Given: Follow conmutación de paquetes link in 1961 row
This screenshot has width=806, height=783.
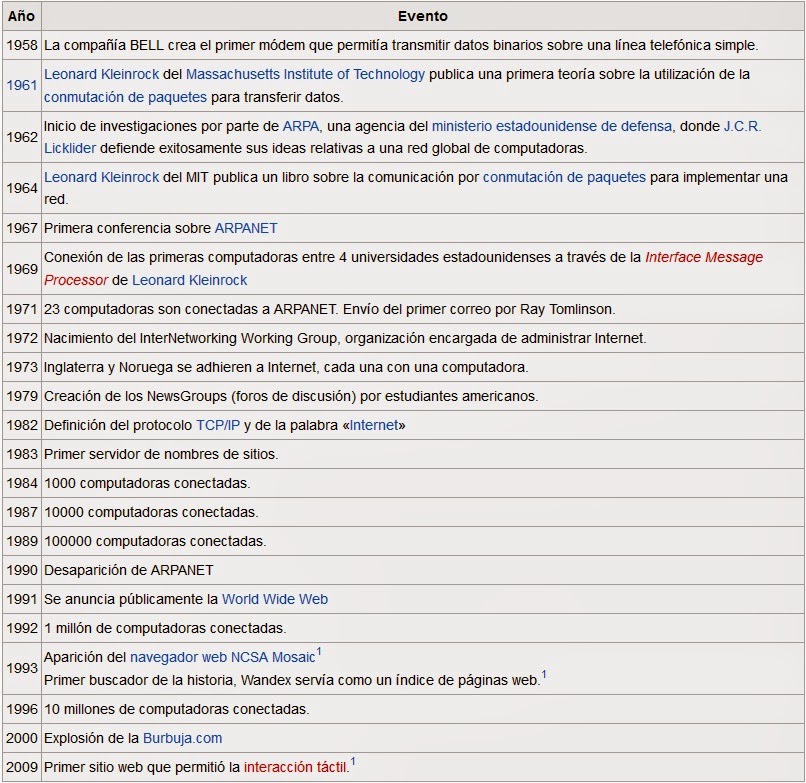Looking at the screenshot, I should (125, 97).
